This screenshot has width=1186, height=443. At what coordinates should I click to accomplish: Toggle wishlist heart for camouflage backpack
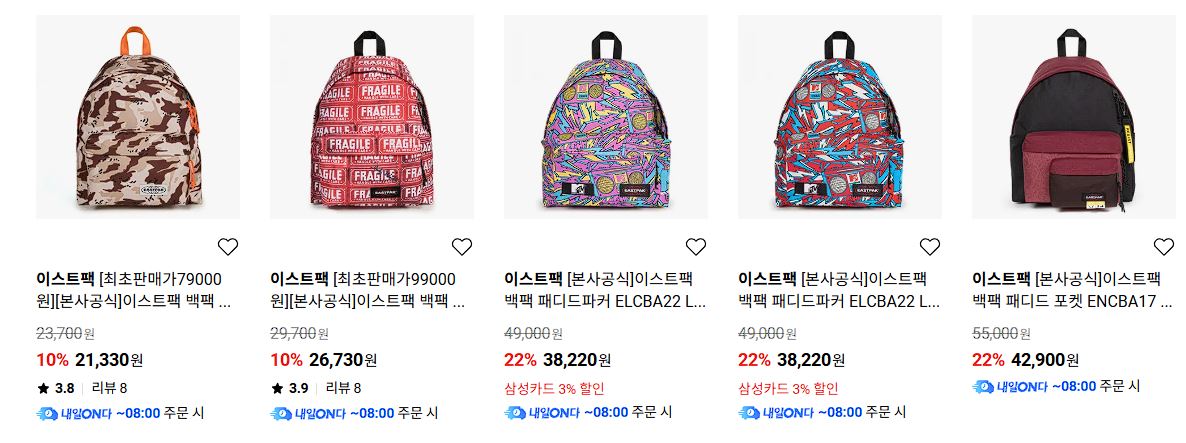tap(228, 246)
